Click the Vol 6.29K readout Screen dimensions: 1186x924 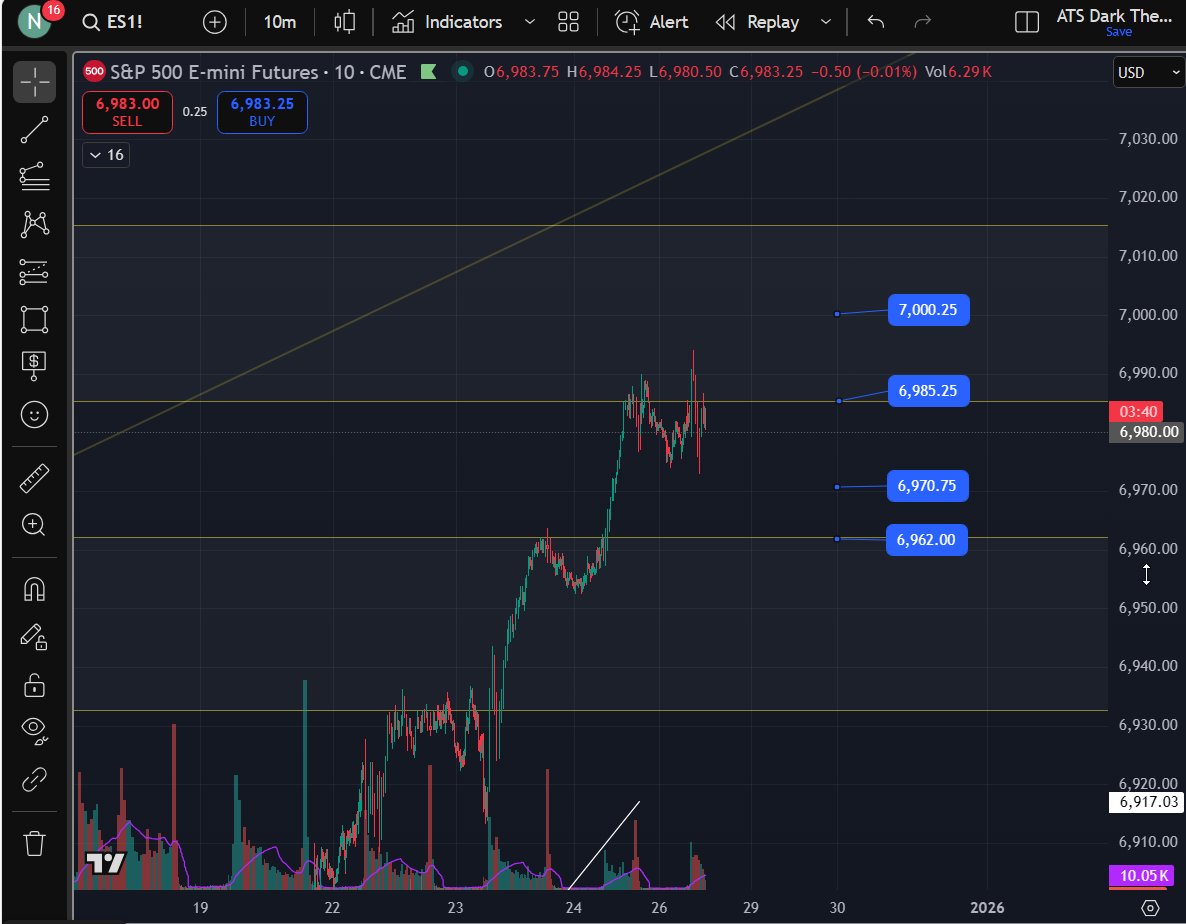click(x=958, y=72)
